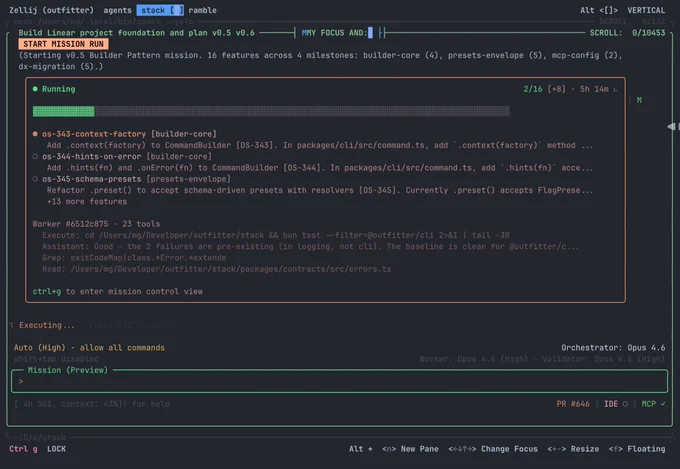The width and height of the screenshot is (680, 469).
Task: Click the Worker #6512c875 · 23 tools line
Action: (x=96, y=224)
